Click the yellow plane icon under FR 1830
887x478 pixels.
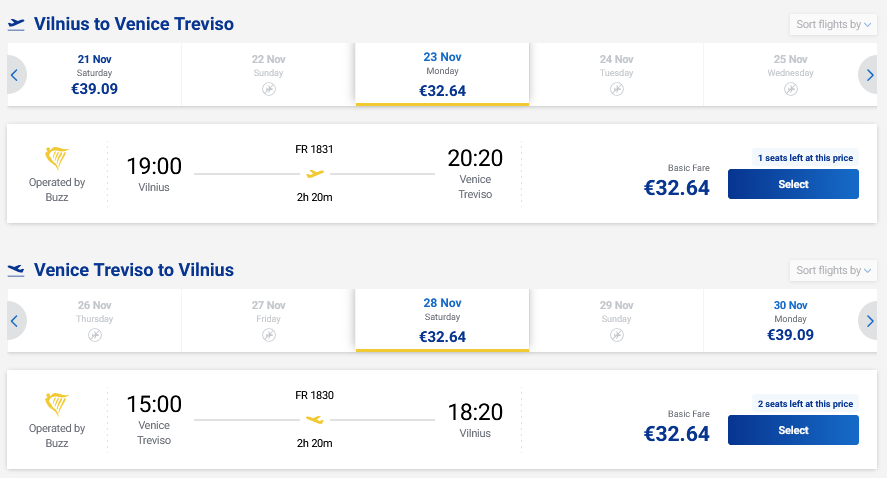pos(315,420)
